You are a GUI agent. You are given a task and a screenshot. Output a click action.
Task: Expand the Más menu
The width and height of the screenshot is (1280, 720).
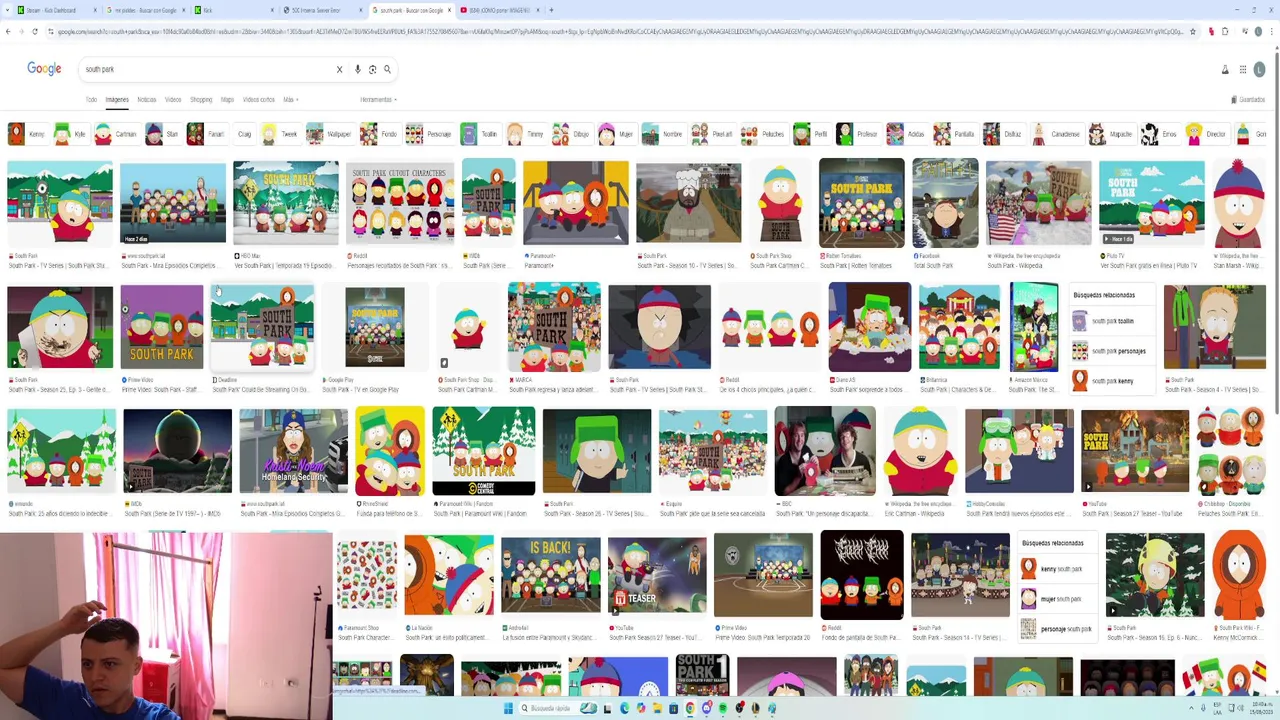290,99
